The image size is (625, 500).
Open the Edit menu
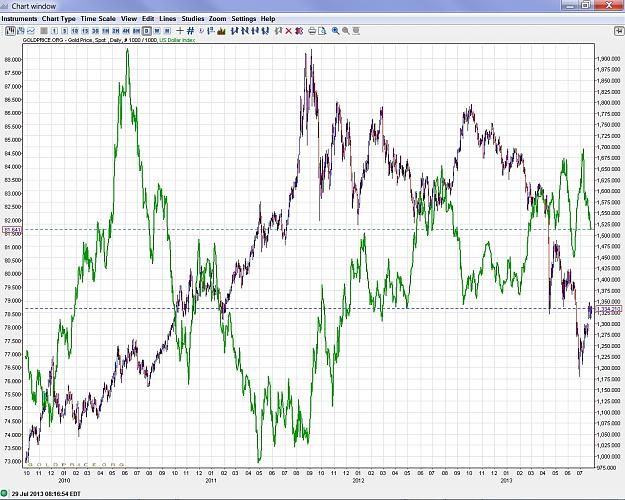click(x=148, y=19)
